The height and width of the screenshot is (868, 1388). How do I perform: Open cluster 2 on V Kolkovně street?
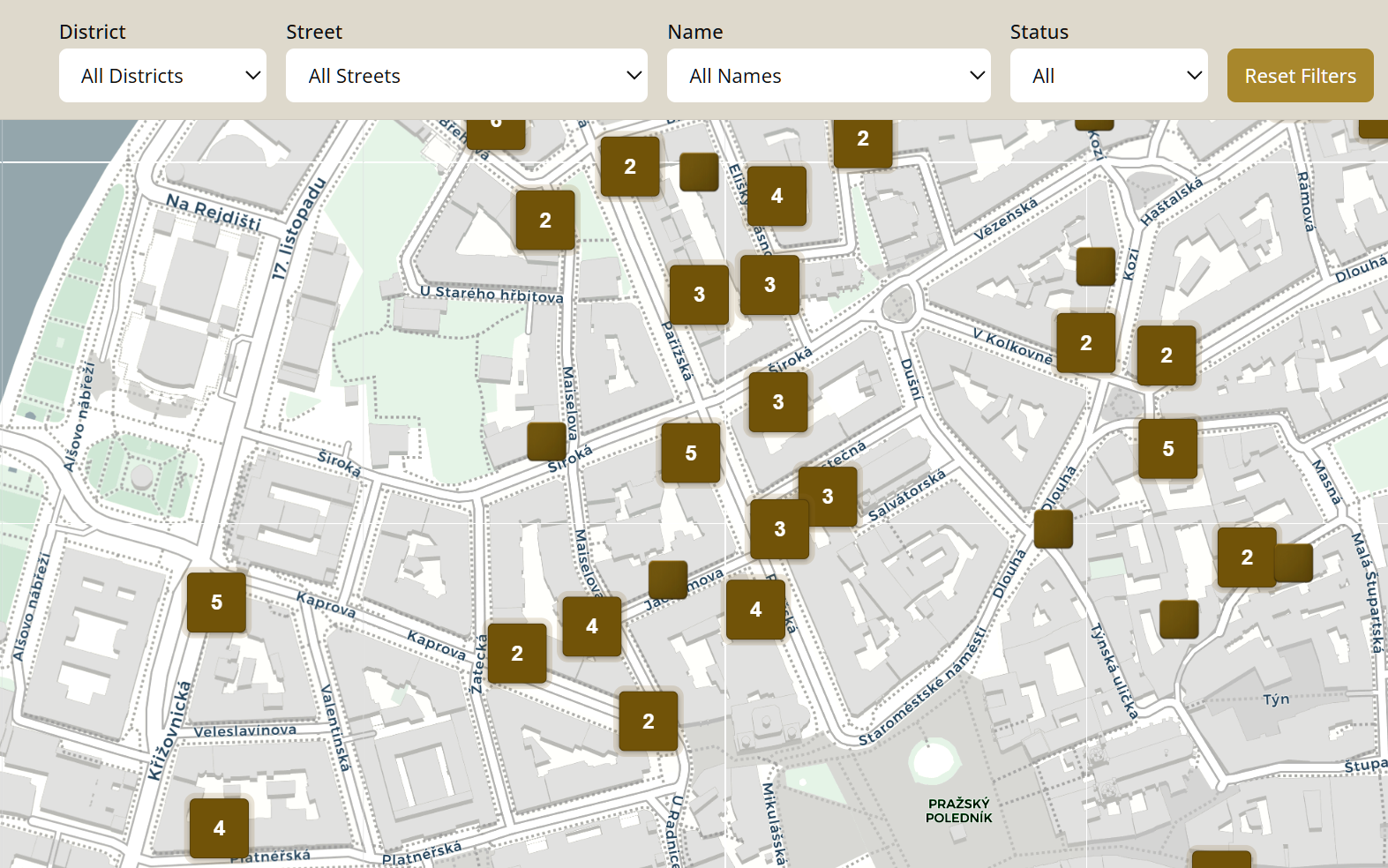click(1086, 343)
